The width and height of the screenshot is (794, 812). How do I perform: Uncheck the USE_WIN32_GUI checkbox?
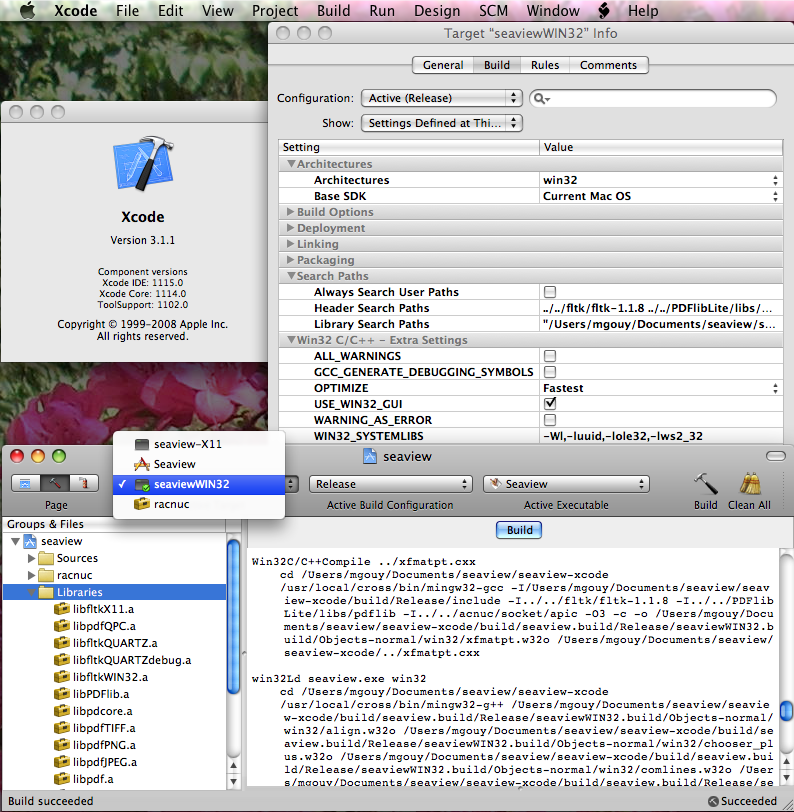(549, 403)
